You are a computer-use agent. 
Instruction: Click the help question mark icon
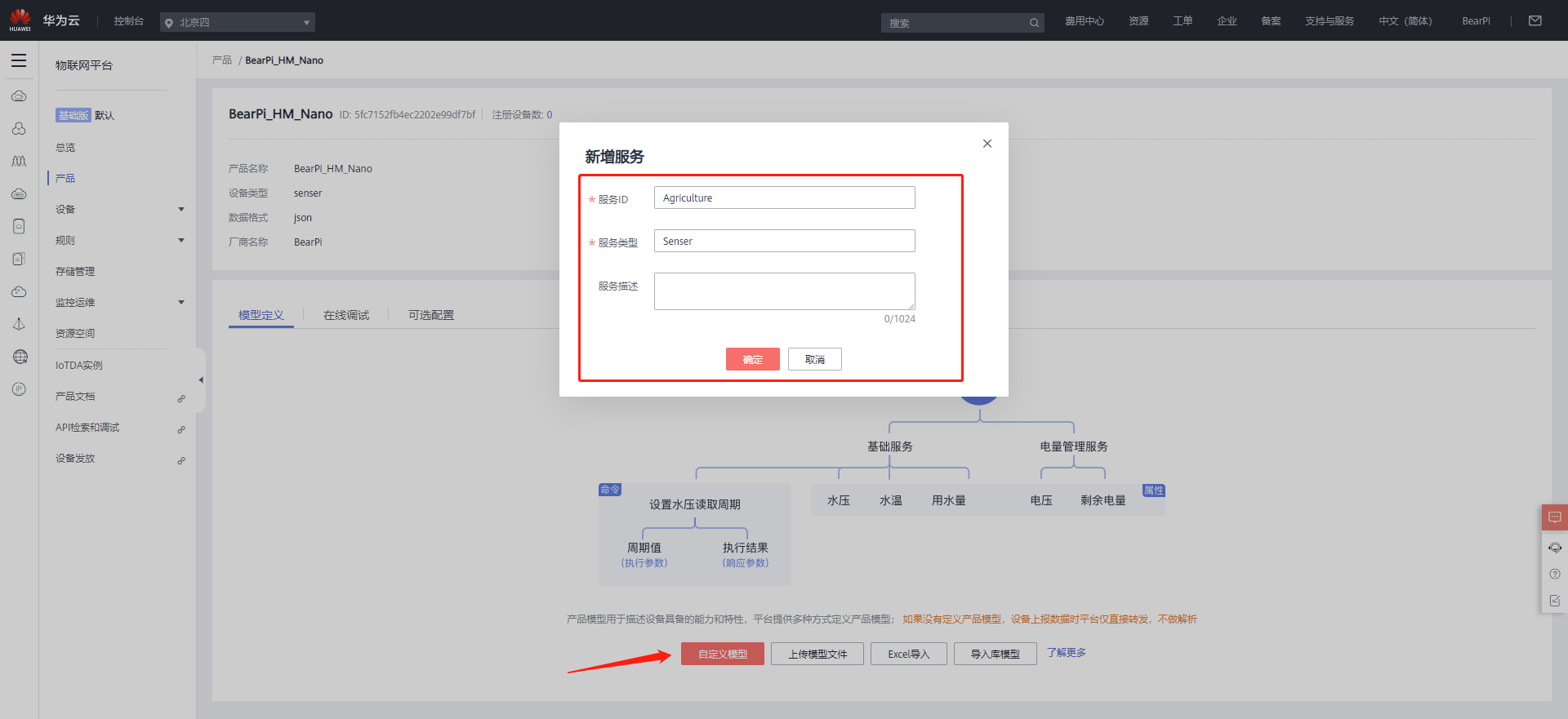1554,575
